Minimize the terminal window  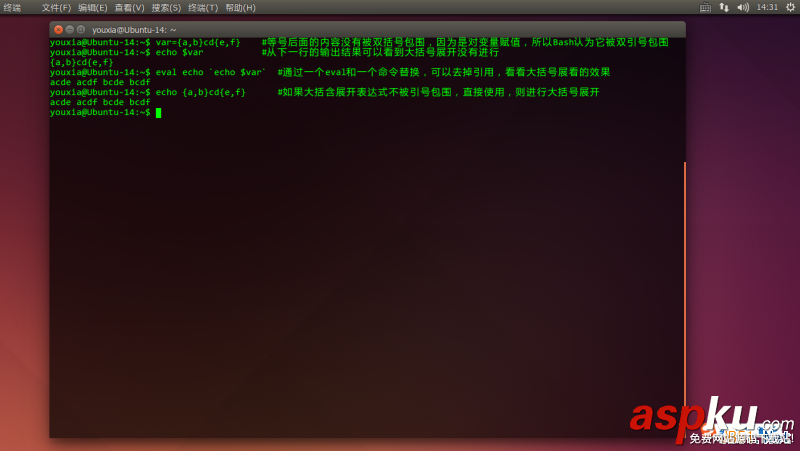(69, 30)
